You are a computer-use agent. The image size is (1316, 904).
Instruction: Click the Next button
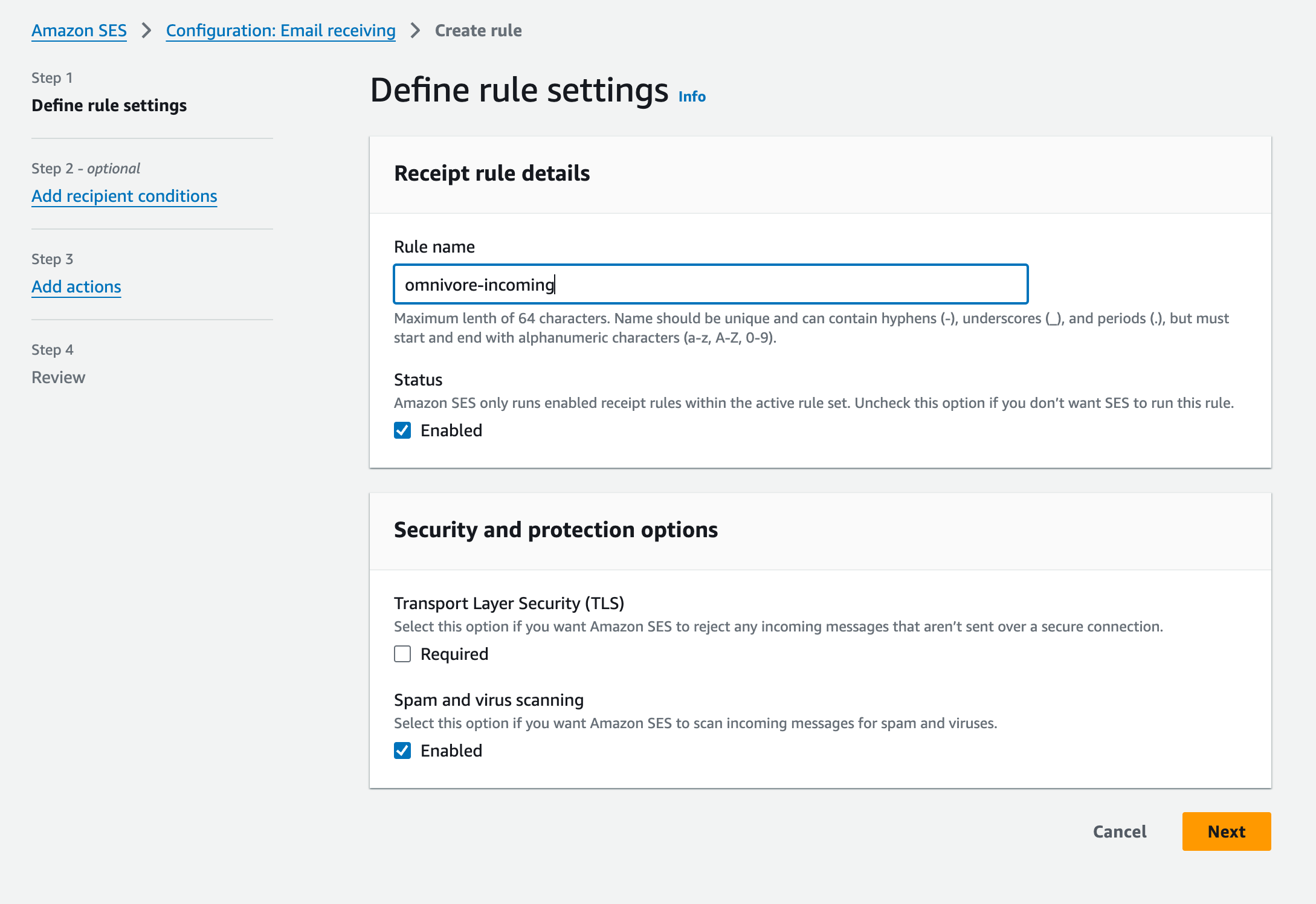tap(1226, 831)
